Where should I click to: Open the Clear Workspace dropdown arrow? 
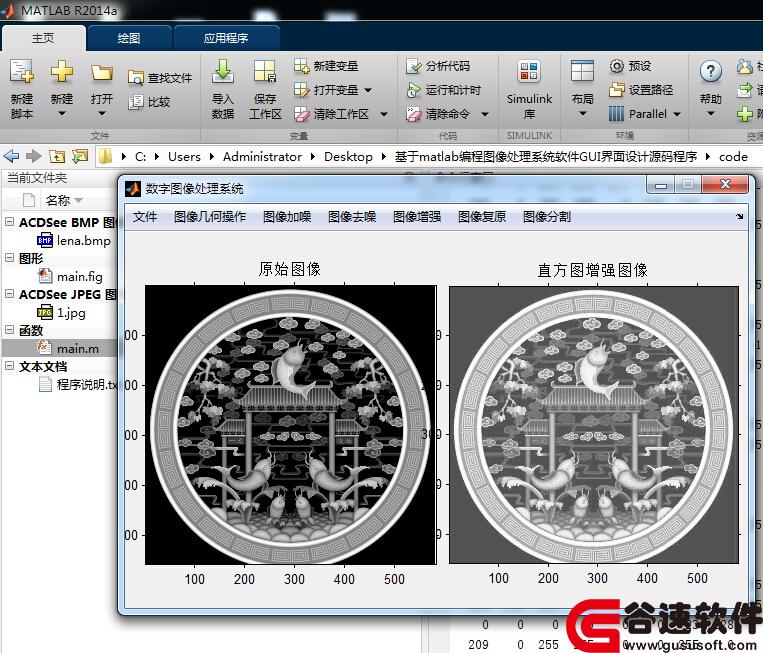click(384, 115)
